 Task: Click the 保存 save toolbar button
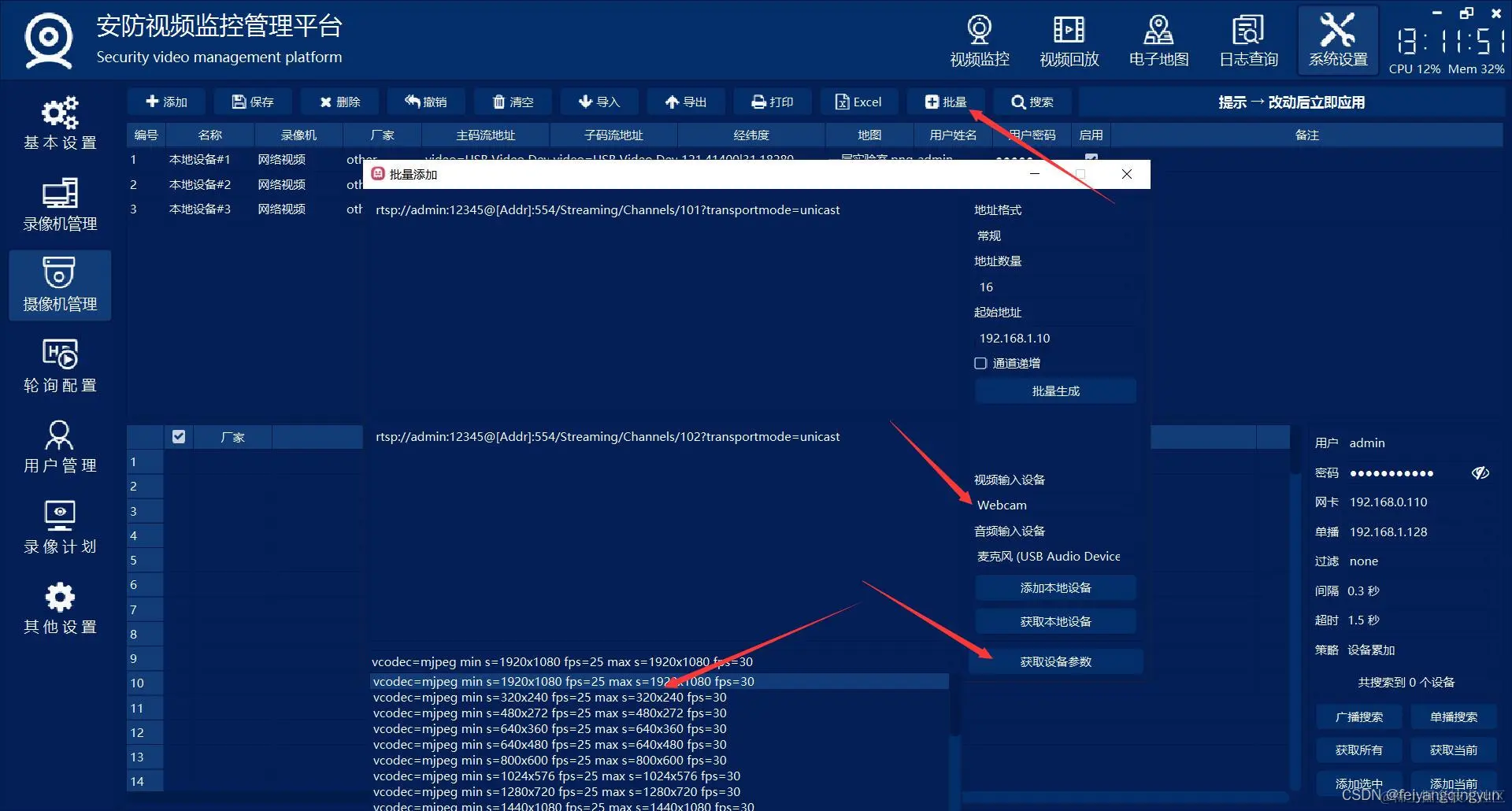pyautogui.click(x=253, y=102)
